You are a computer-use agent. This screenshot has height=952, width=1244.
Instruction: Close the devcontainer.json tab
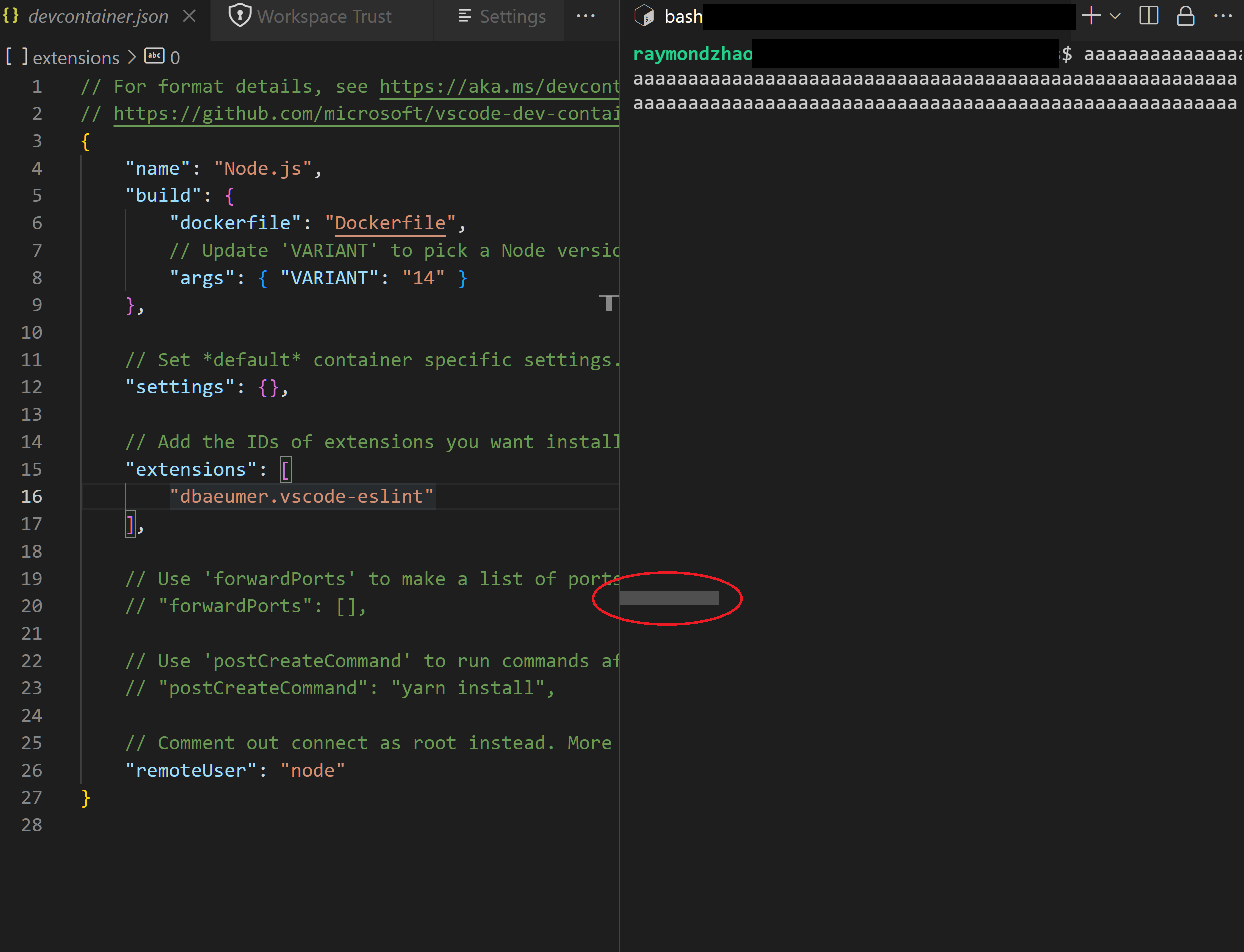coord(189,16)
